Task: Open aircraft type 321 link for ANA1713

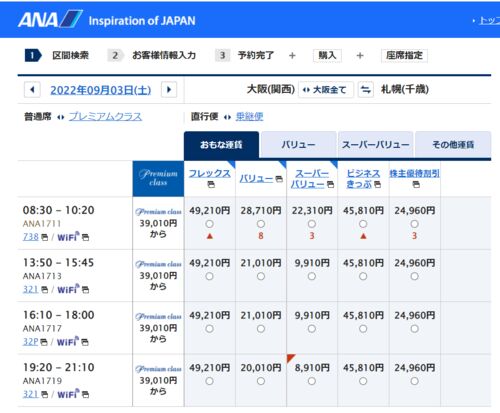Action: [x=31, y=289]
